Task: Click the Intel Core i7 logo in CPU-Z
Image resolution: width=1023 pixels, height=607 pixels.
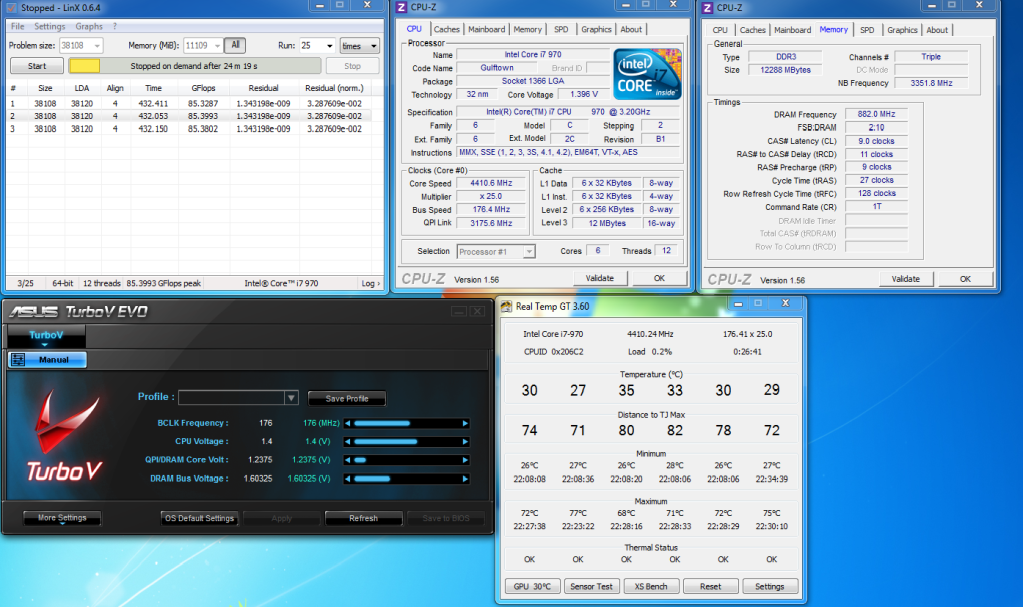Action: (x=647, y=74)
